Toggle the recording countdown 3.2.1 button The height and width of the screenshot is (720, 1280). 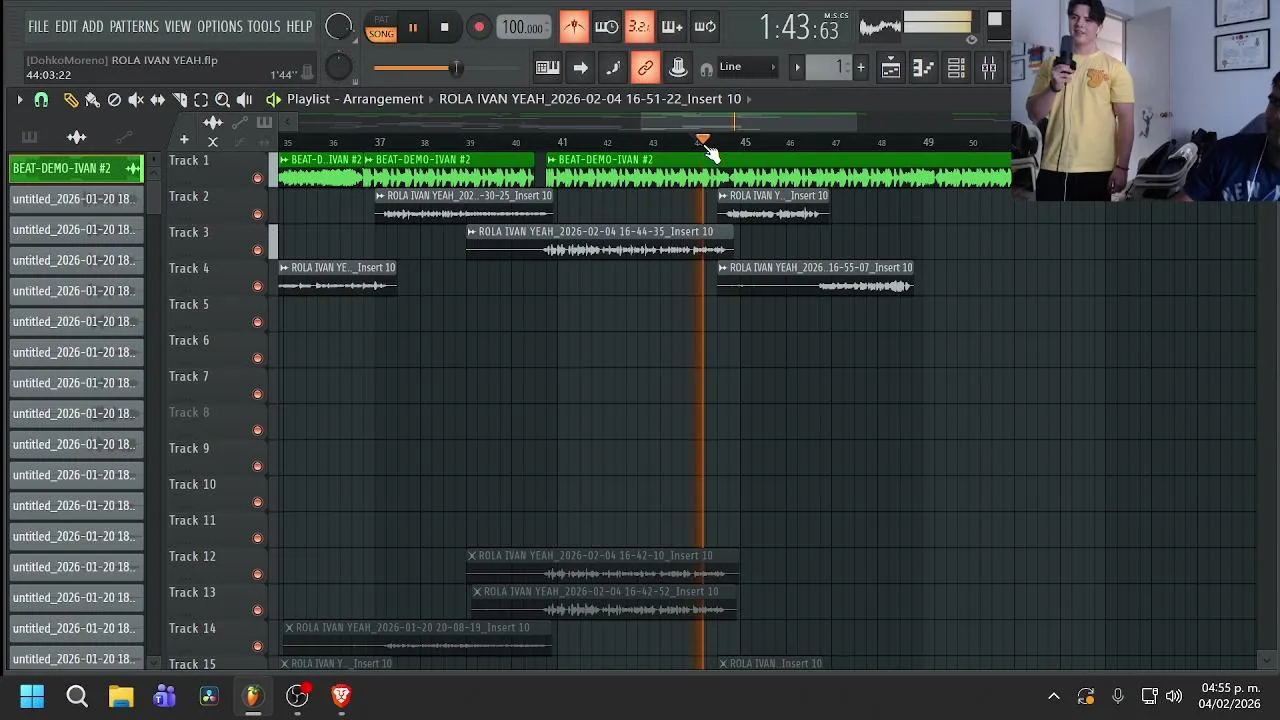639,27
